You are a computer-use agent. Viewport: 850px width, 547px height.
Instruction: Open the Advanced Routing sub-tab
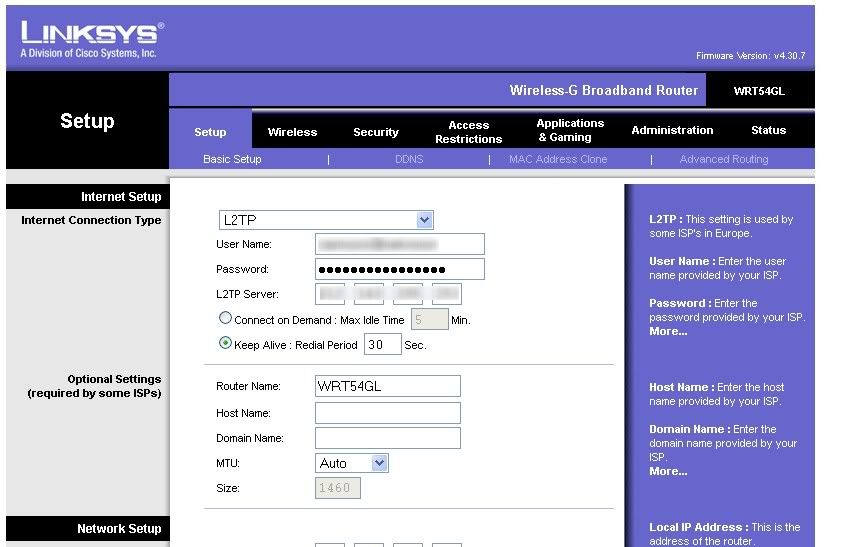coord(724,159)
